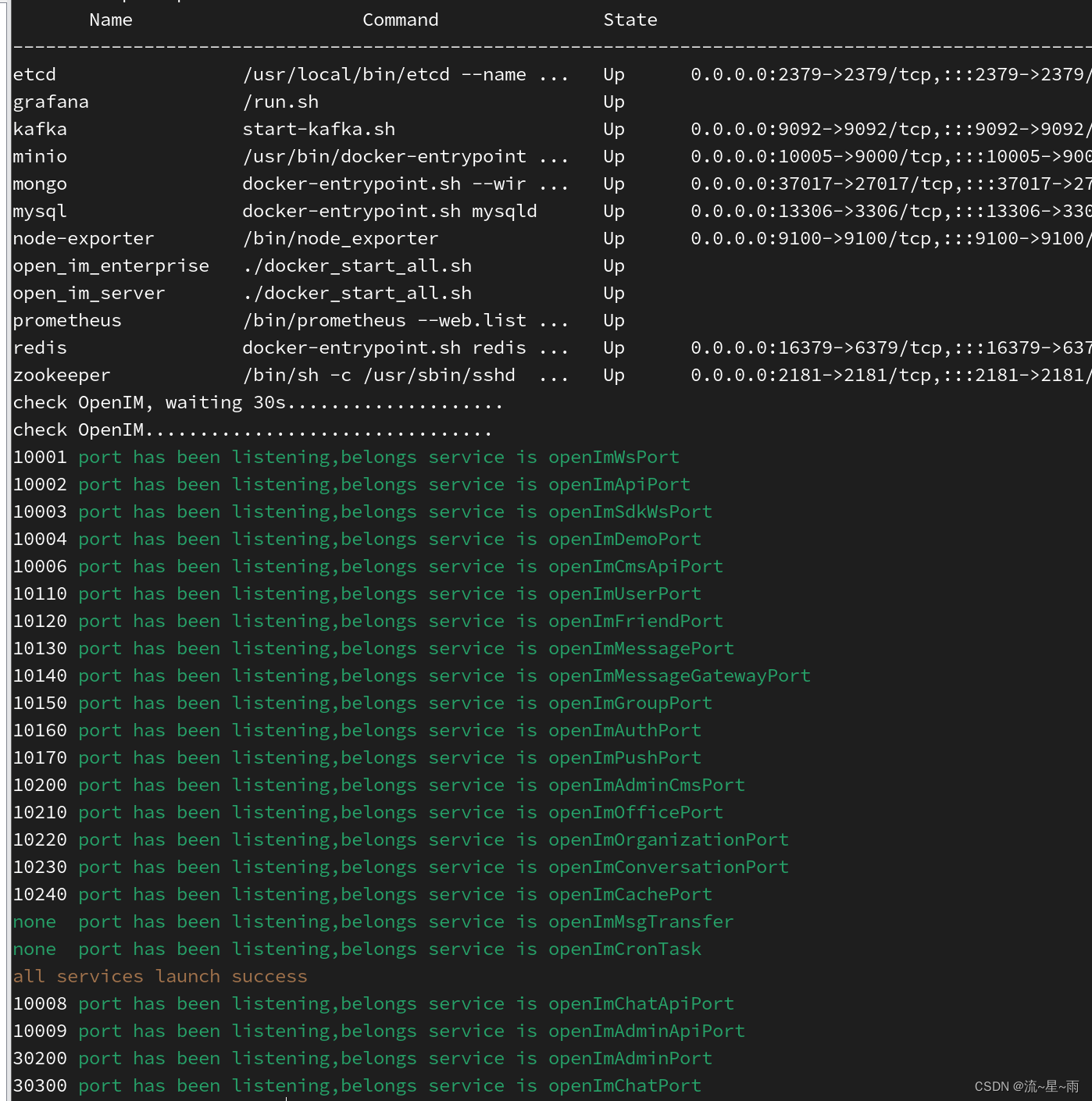
Task: Select the 'openImWsPort' service name
Action: pos(614,458)
